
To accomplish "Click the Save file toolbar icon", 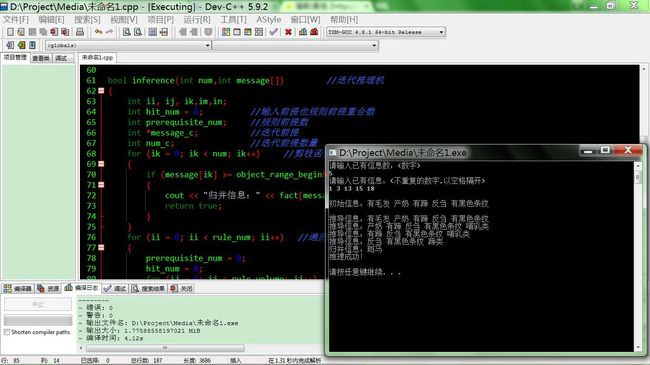I will [x=32, y=32].
